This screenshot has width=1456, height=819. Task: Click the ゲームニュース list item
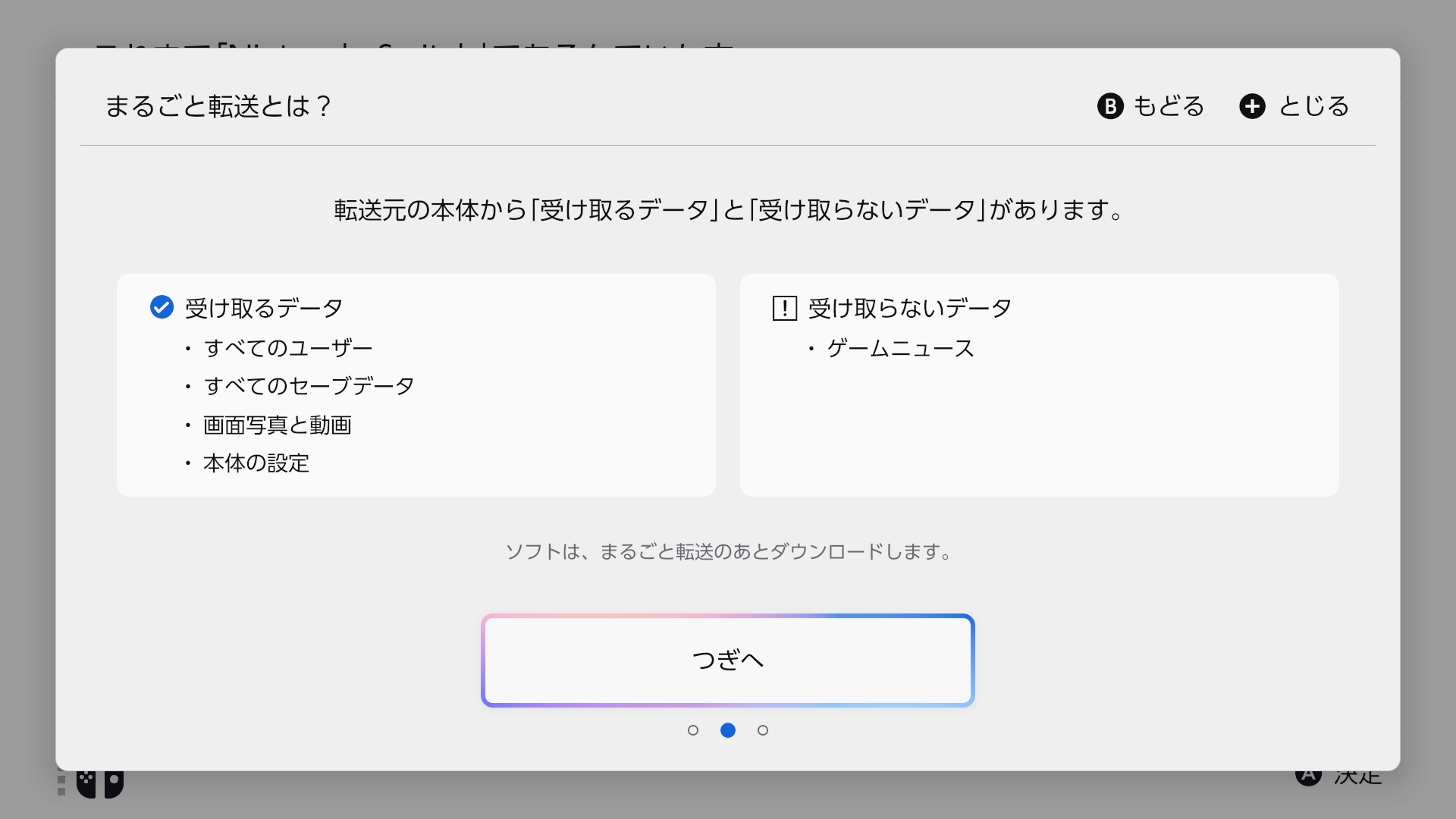(900, 349)
